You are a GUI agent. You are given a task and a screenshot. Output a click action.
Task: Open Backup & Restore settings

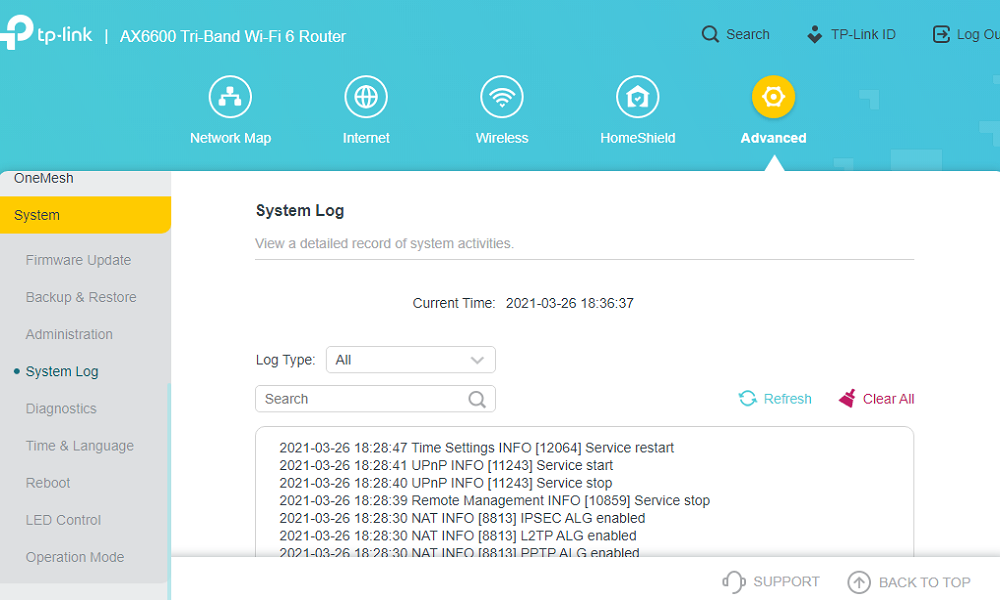81,297
